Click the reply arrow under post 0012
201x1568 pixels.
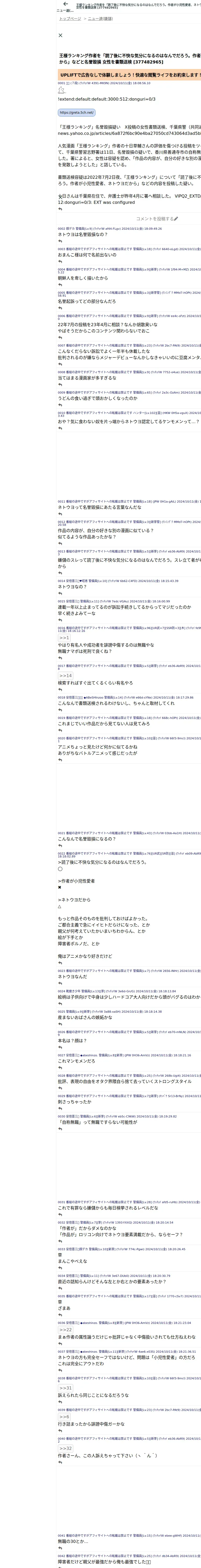pos(60,544)
